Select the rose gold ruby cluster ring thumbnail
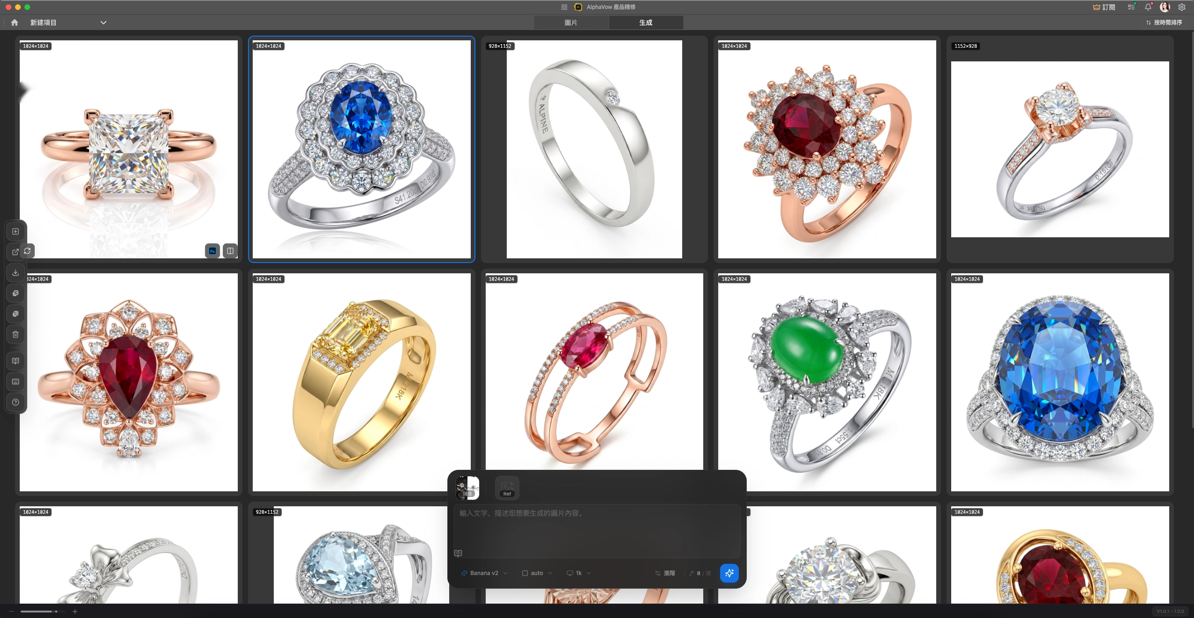The width and height of the screenshot is (1194, 618). click(827, 149)
